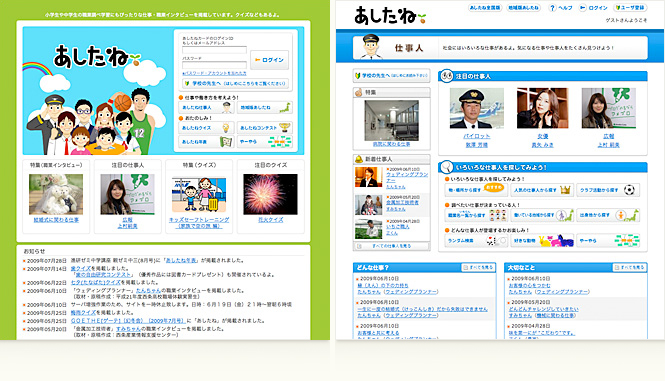Image resolution: width=665 pixels, height=381 pixels.
Task: Click the ログイン arrow icon in top navigation
Action: (583, 8)
